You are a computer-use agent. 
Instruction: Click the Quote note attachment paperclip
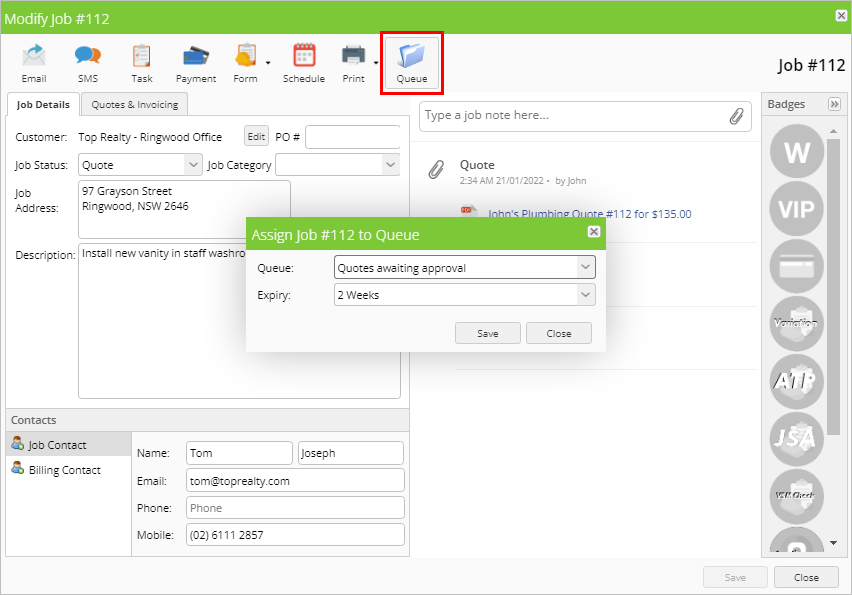(x=436, y=170)
